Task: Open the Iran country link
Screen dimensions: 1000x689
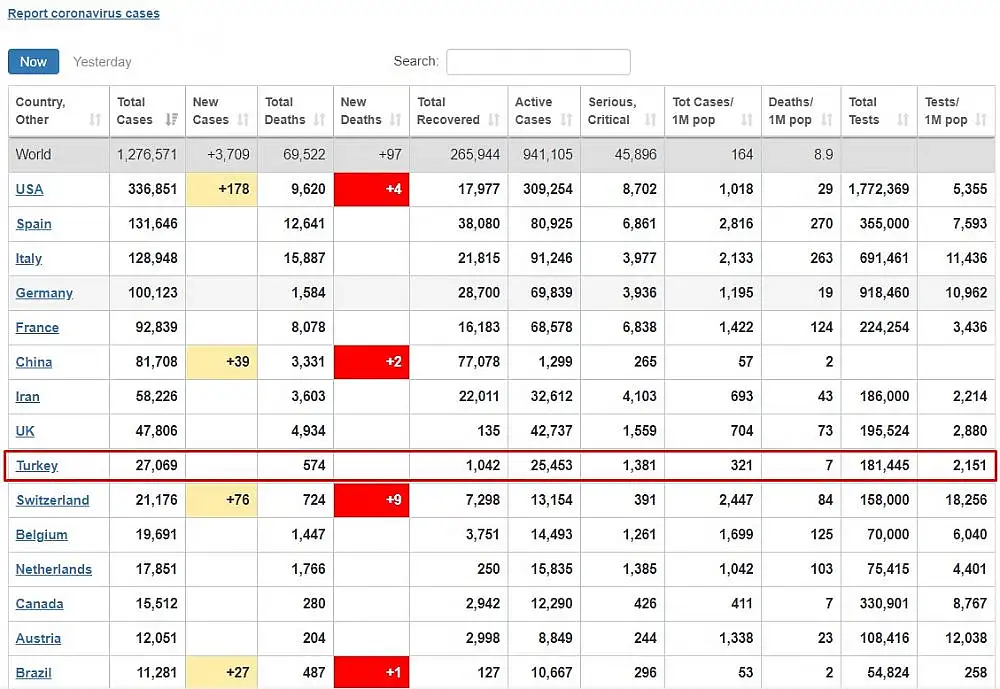Action: coord(27,396)
